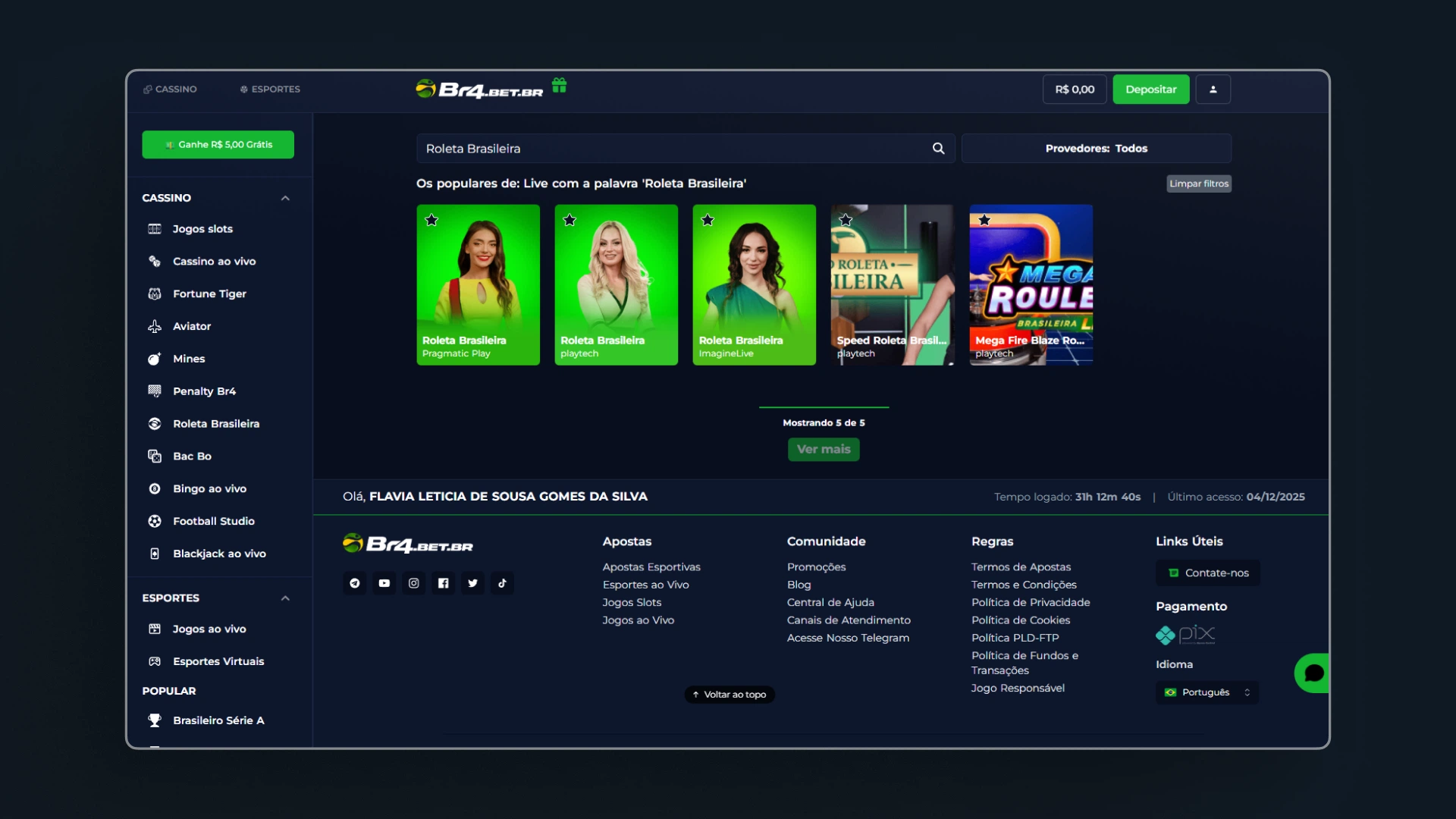Toggle favorite star on ImagineLive Roleta Brasileira
The height and width of the screenshot is (819, 1456).
click(x=708, y=220)
